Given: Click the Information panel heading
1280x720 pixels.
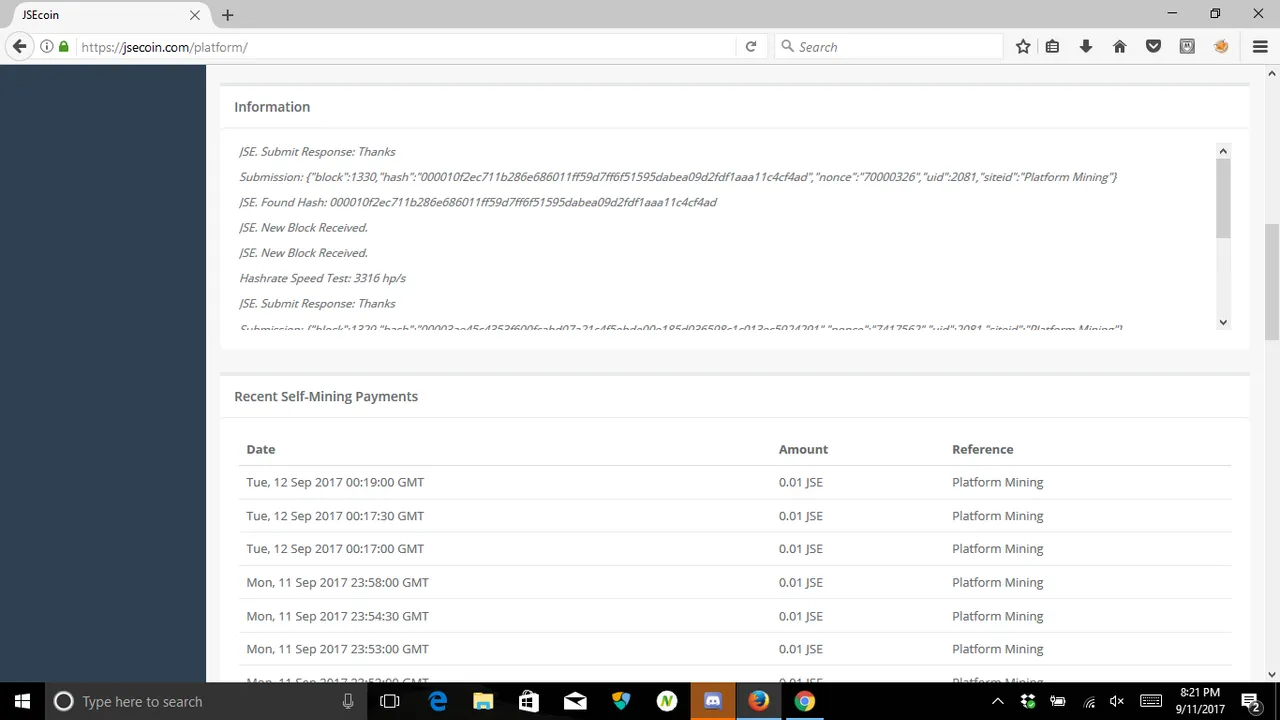Looking at the screenshot, I should pyautogui.click(x=272, y=107).
